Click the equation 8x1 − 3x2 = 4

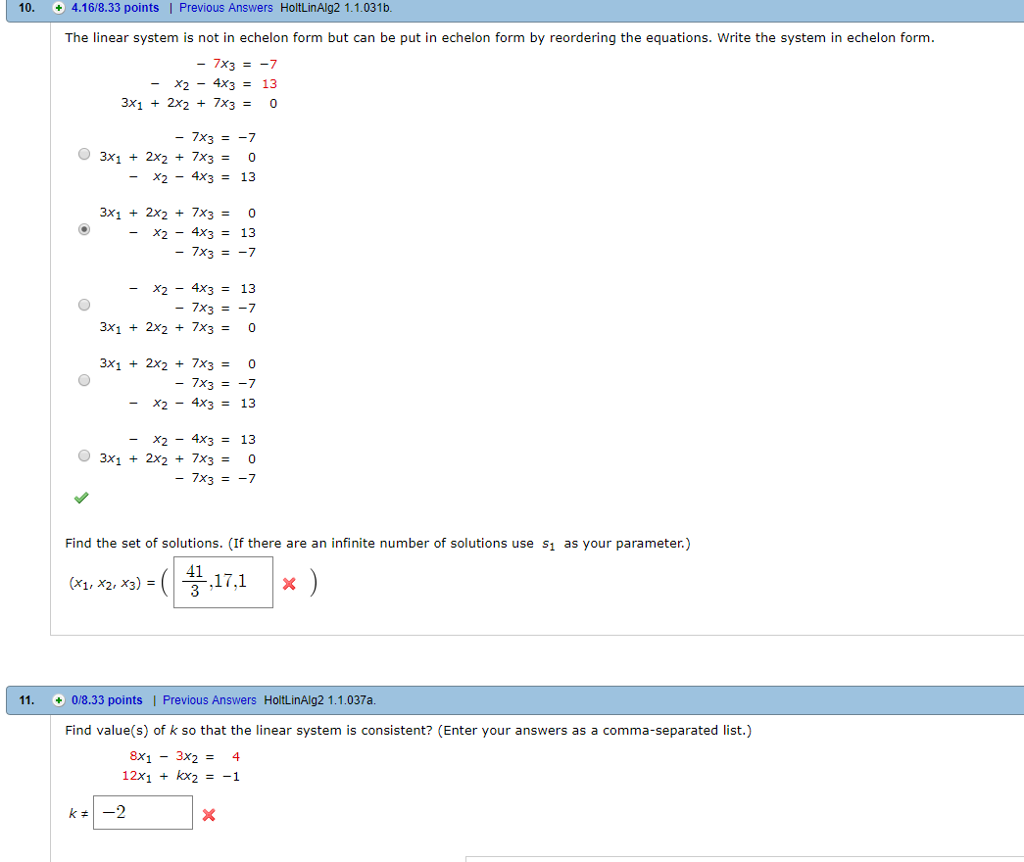[x=184, y=757]
